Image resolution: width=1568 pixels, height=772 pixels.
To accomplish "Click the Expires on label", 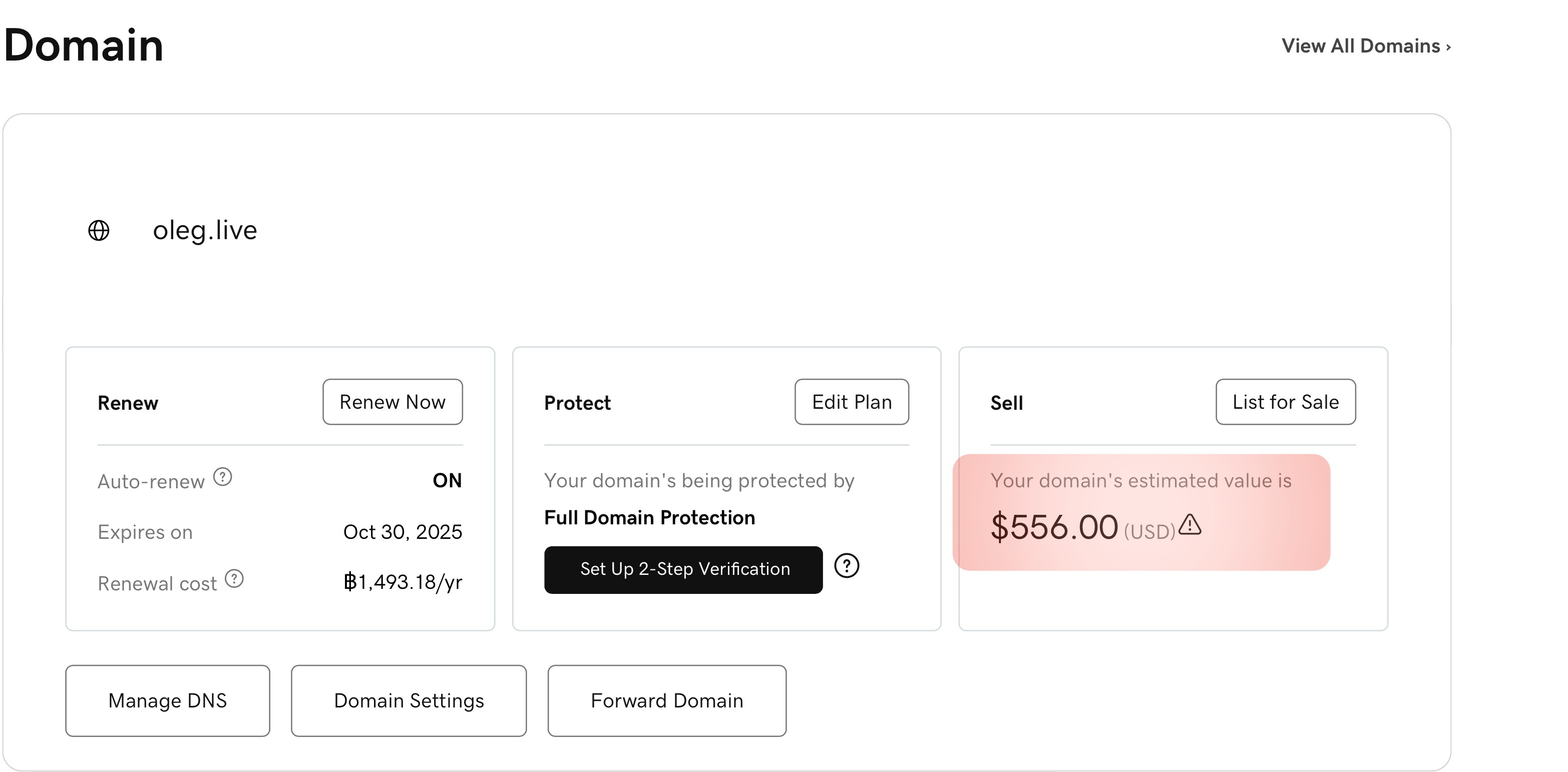I will tap(145, 532).
